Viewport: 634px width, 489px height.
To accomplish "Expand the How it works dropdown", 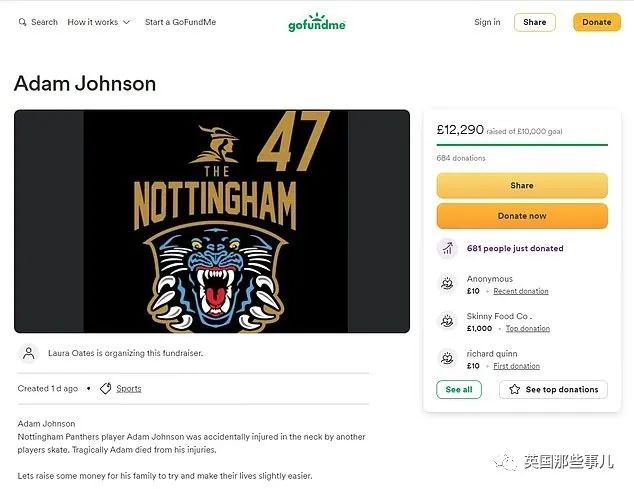I will tap(99, 22).
